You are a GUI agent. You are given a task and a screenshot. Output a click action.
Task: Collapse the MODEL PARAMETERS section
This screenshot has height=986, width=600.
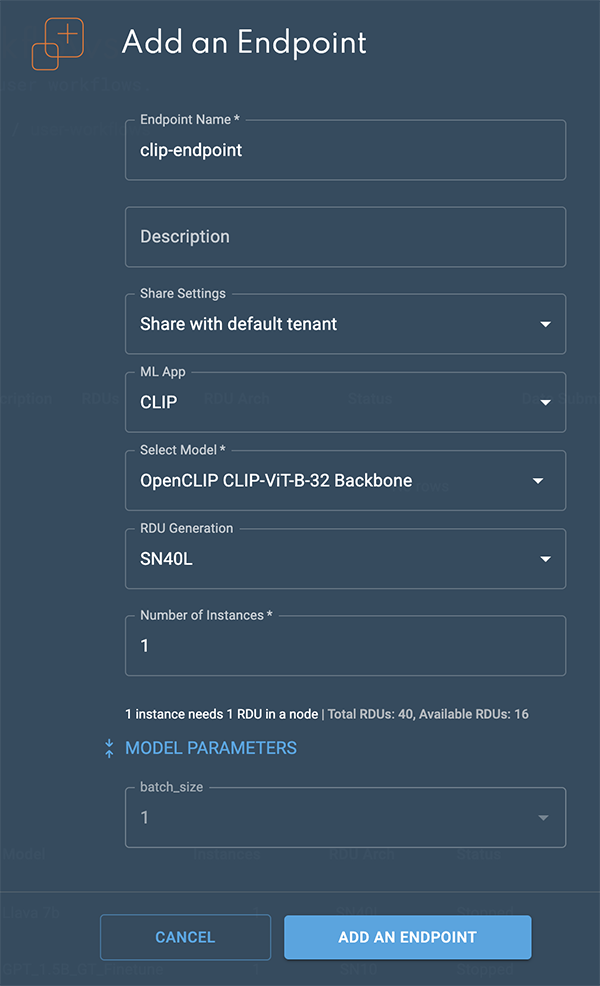211,747
